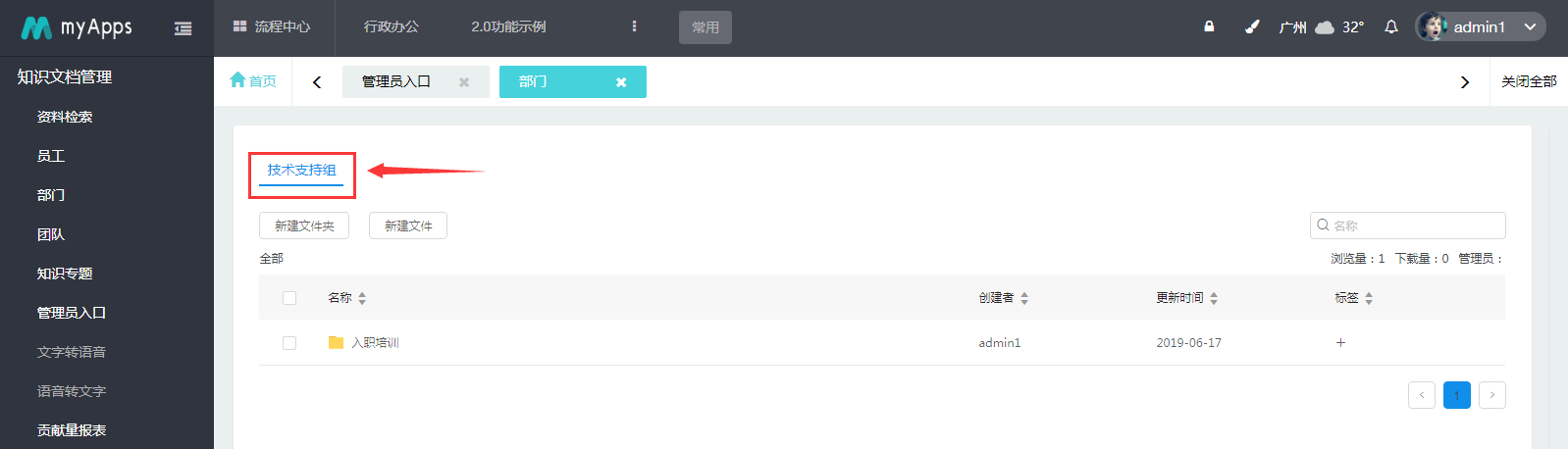Add a tag with the plus icon
1568x449 pixels.
pyautogui.click(x=1340, y=342)
